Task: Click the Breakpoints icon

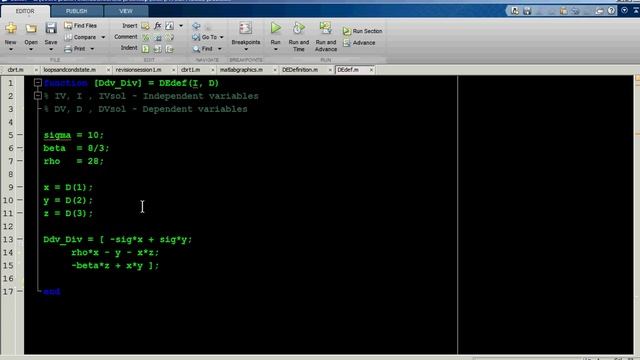Action: 246,28
